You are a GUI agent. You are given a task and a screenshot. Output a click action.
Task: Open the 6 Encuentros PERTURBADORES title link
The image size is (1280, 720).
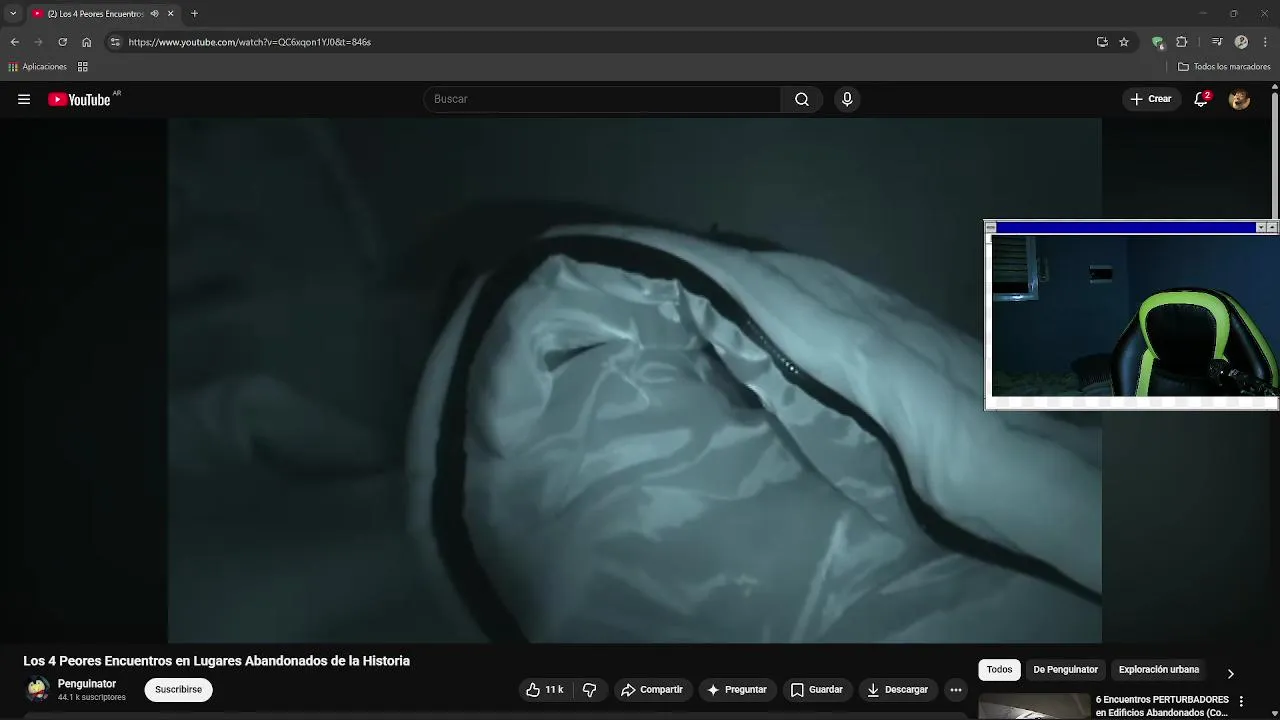point(1162,706)
